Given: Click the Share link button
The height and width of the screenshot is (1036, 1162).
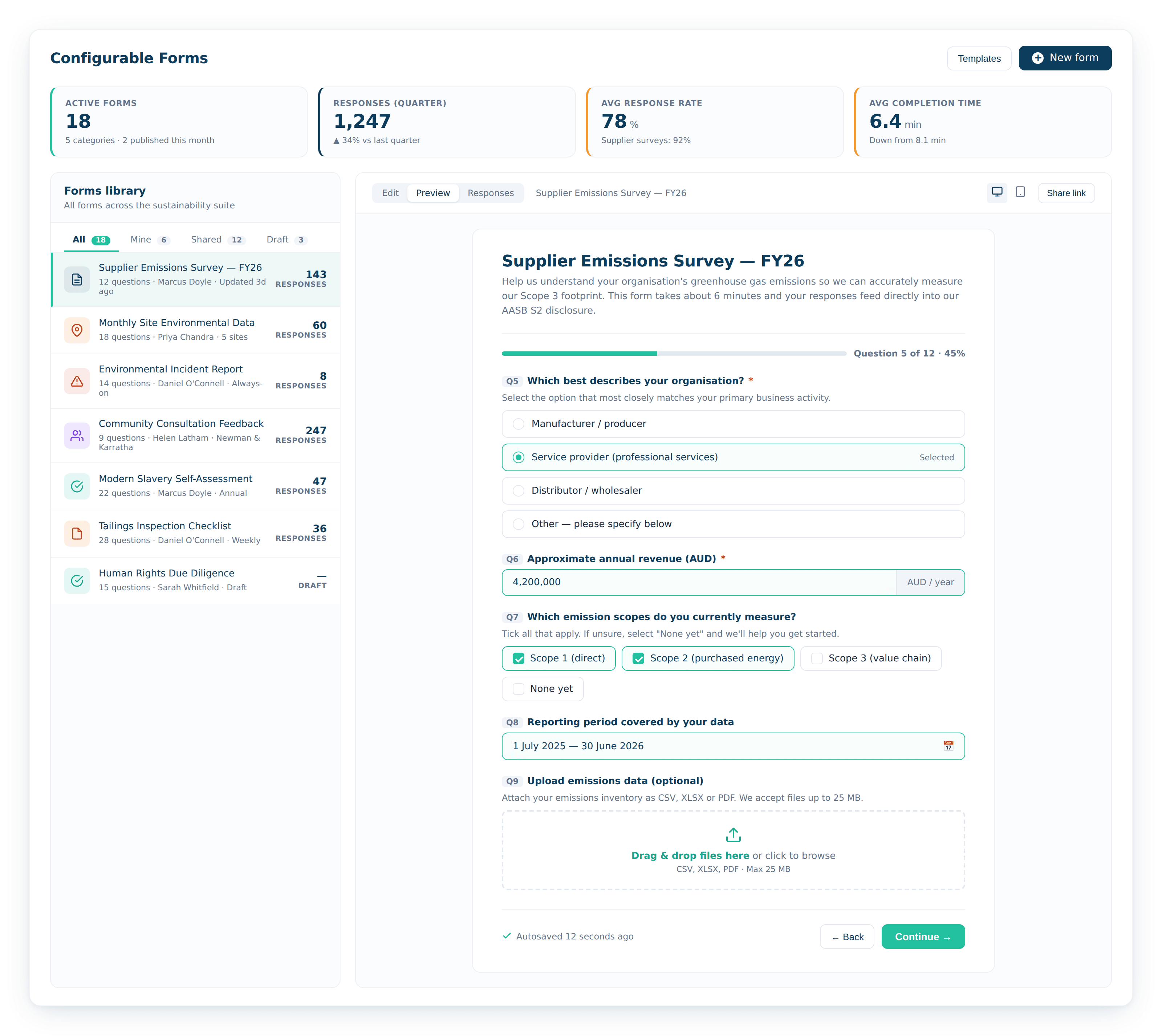Looking at the screenshot, I should pyautogui.click(x=1066, y=193).
